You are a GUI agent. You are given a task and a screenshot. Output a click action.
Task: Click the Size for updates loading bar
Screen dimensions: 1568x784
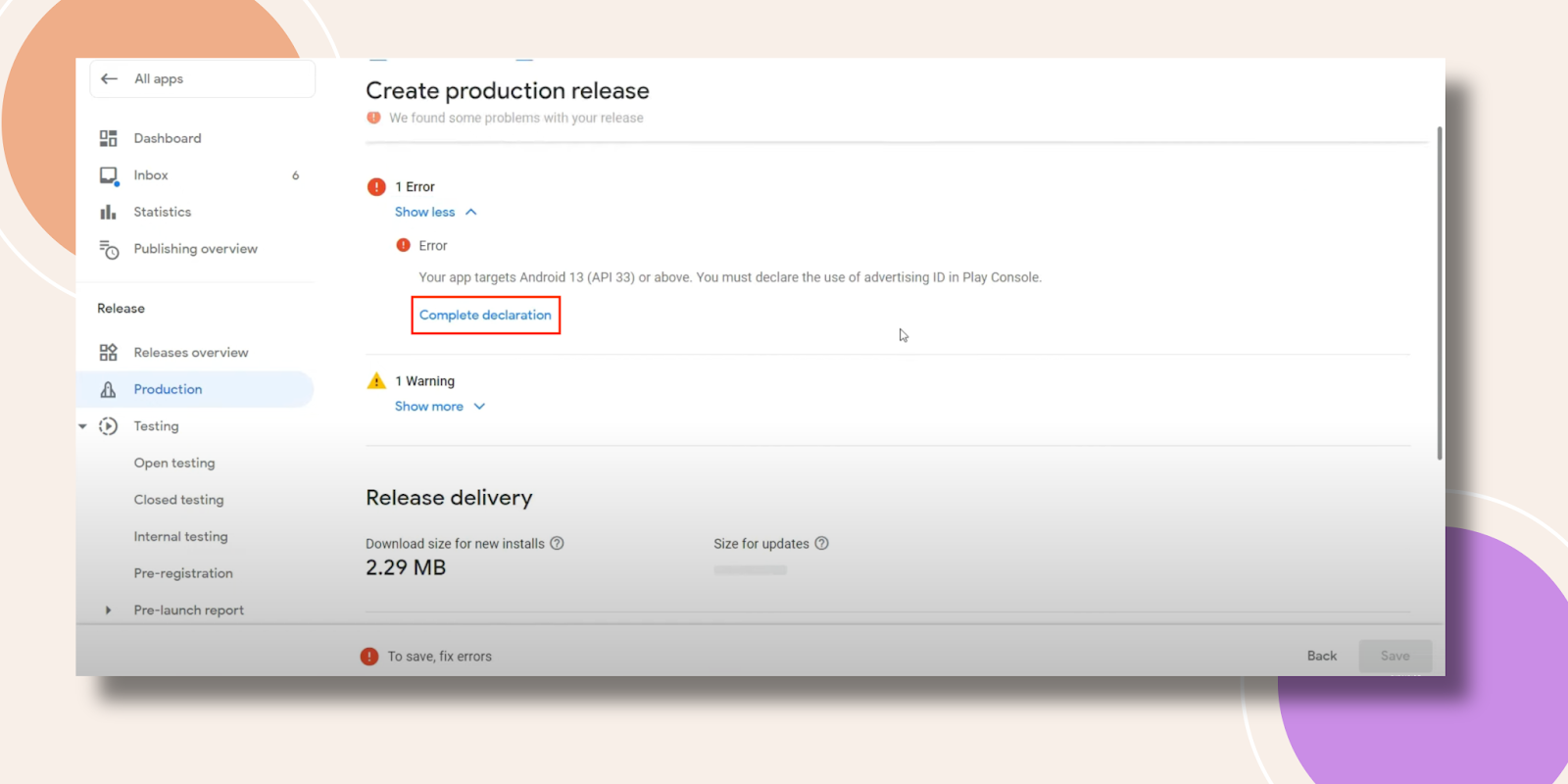(750, 569)
